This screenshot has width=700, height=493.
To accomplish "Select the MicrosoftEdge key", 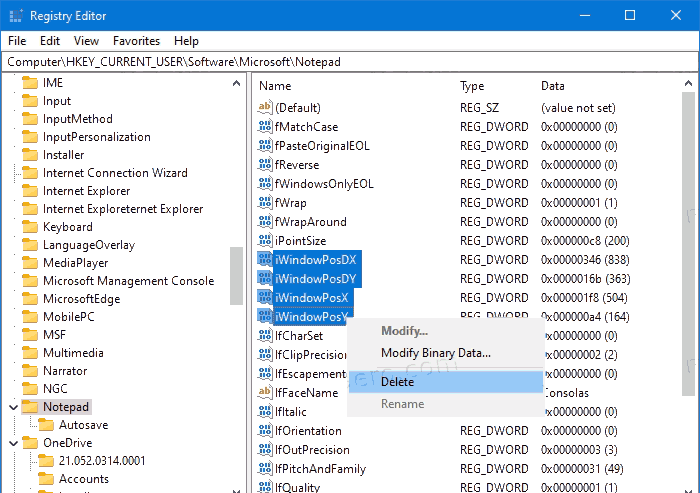I will (x=82, y=299).
